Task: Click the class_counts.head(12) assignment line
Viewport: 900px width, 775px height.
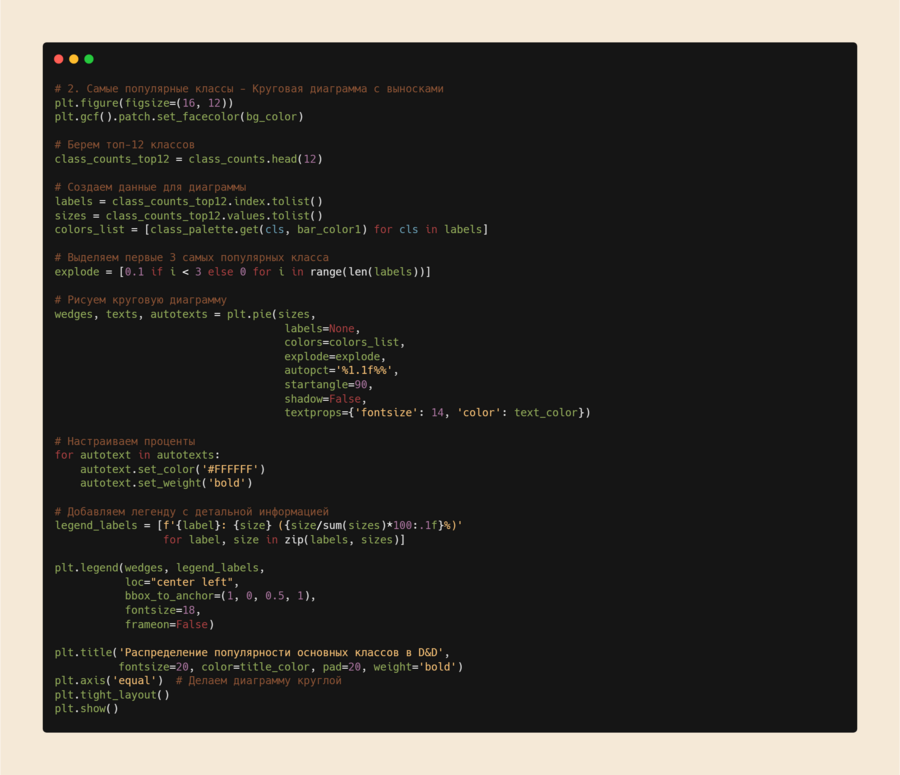Action: [188, 159]
